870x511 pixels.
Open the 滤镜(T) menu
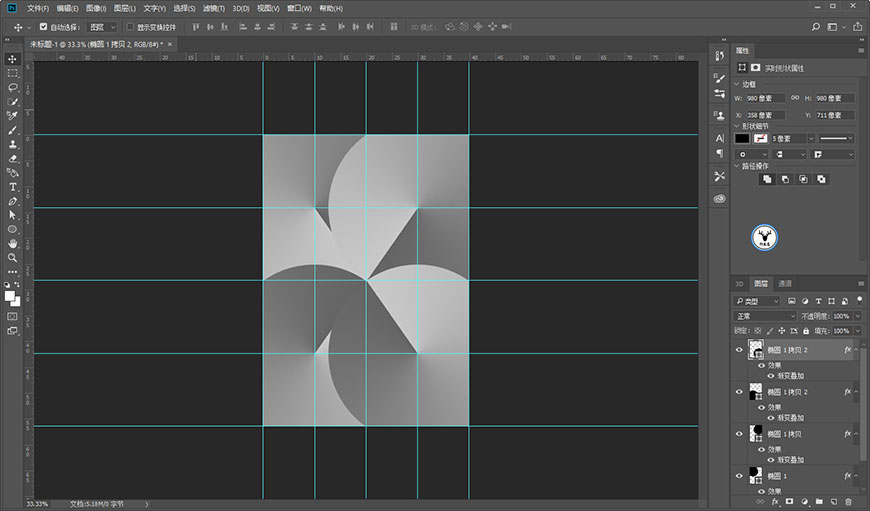pos(214,8)
